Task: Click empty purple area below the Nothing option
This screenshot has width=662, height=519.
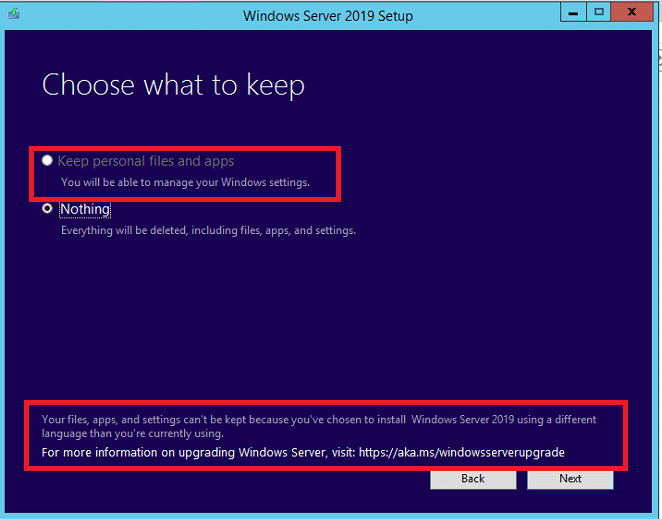Action: coord(330,320)
